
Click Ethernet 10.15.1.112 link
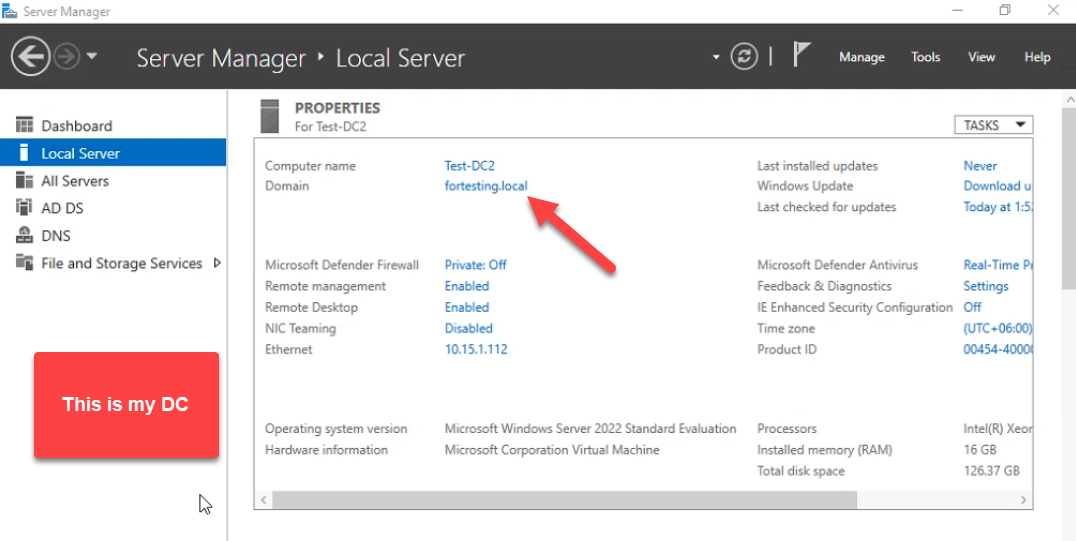tap(476, 349)
